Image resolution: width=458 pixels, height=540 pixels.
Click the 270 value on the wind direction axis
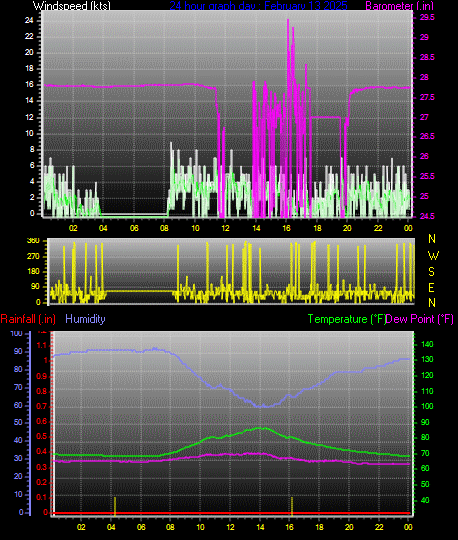tap(33, 256)
